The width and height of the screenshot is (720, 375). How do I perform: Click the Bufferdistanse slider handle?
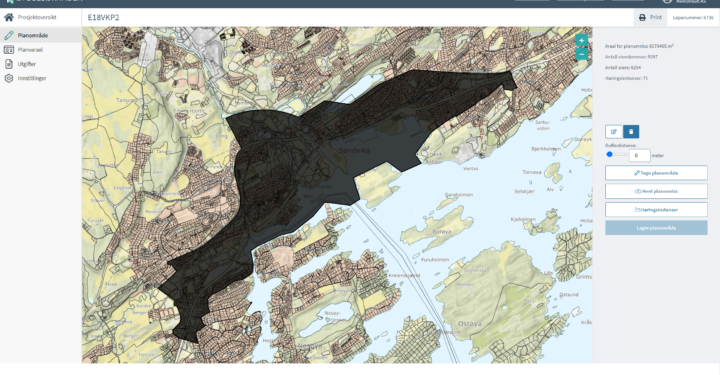tap(609, 154)
